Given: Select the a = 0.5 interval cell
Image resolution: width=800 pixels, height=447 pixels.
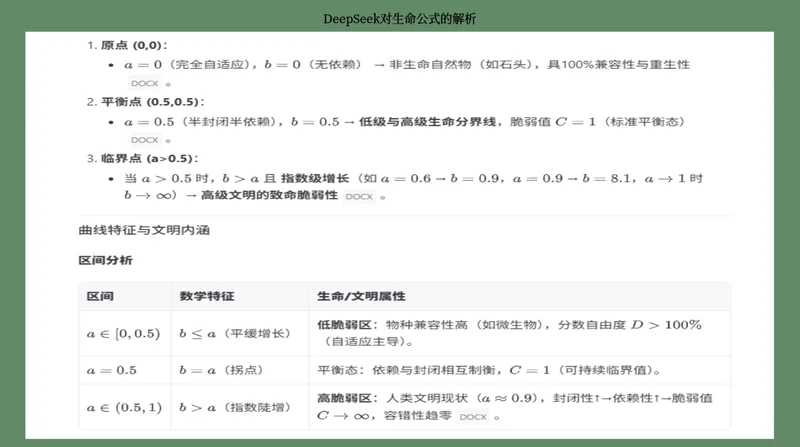Looking at the screenshot, I should click(x=112, y=369).
